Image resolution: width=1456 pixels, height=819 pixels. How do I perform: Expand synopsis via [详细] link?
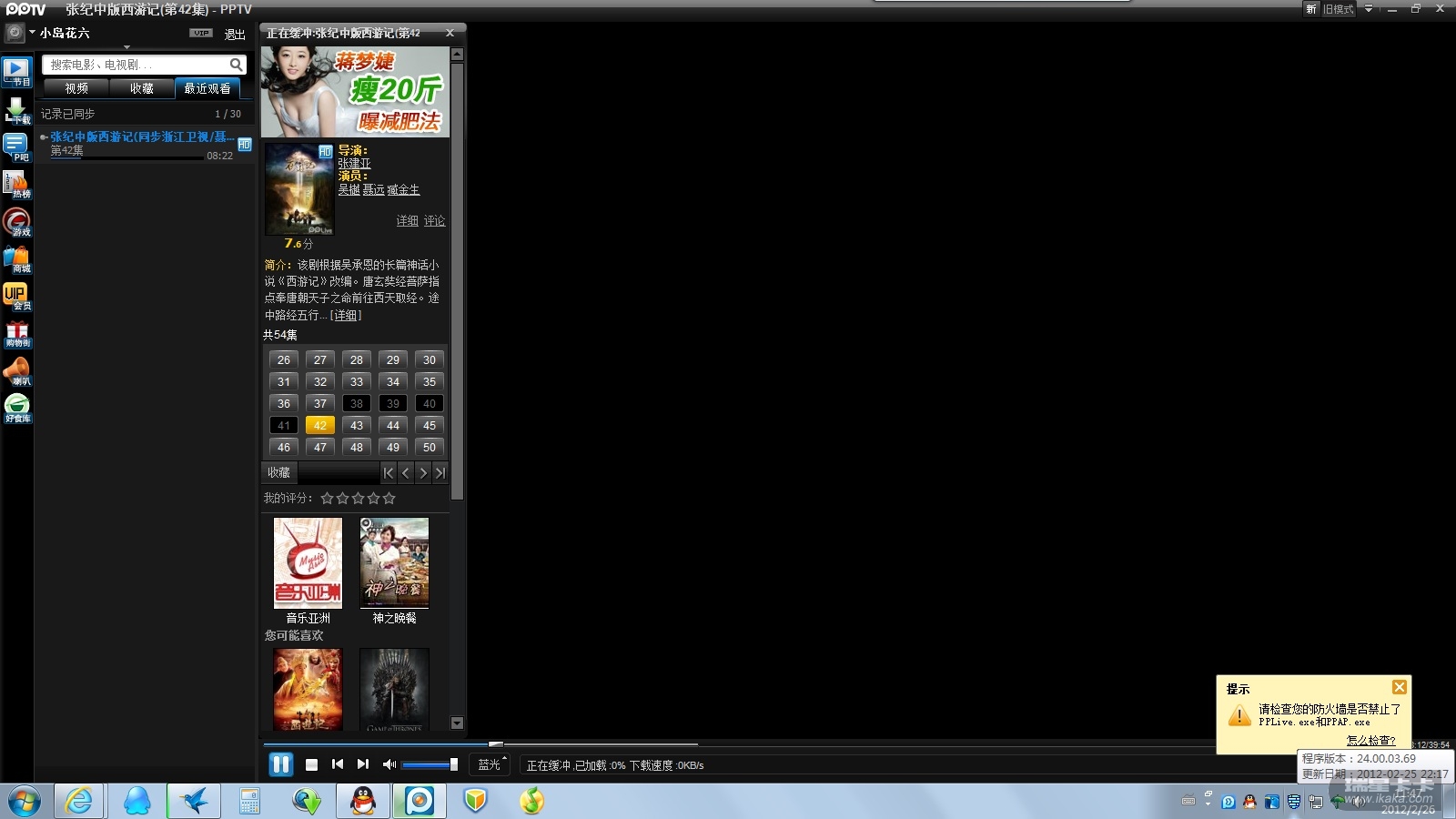346,315
